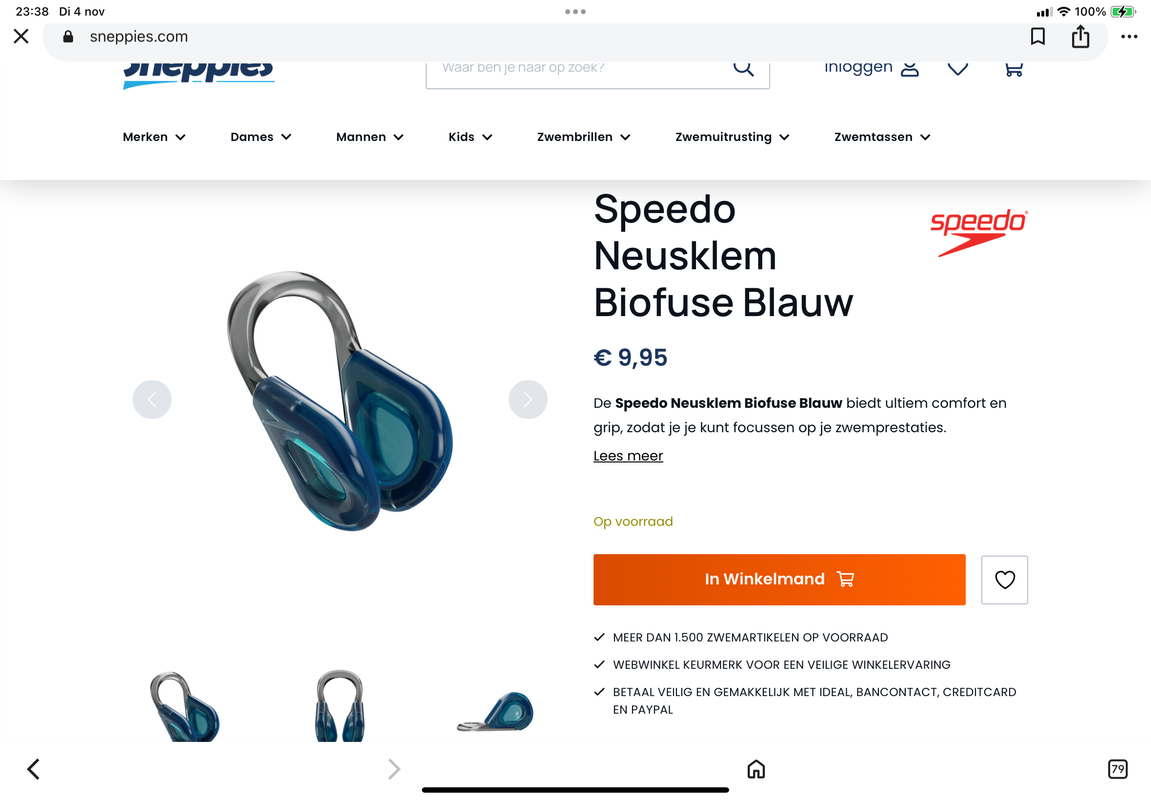1151x800 pixels.
Task: Focus the product search field
Action: [580, 68]
